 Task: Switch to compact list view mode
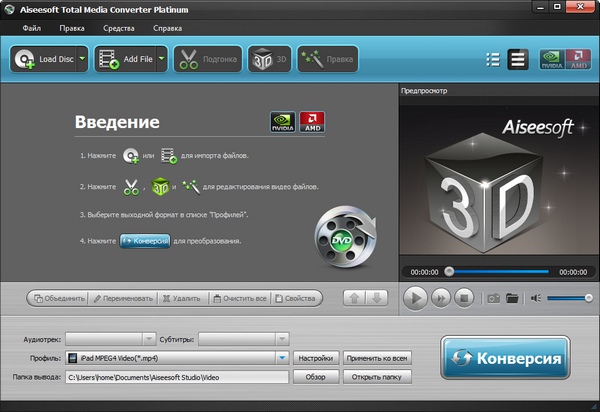click(x=493, y=60)
